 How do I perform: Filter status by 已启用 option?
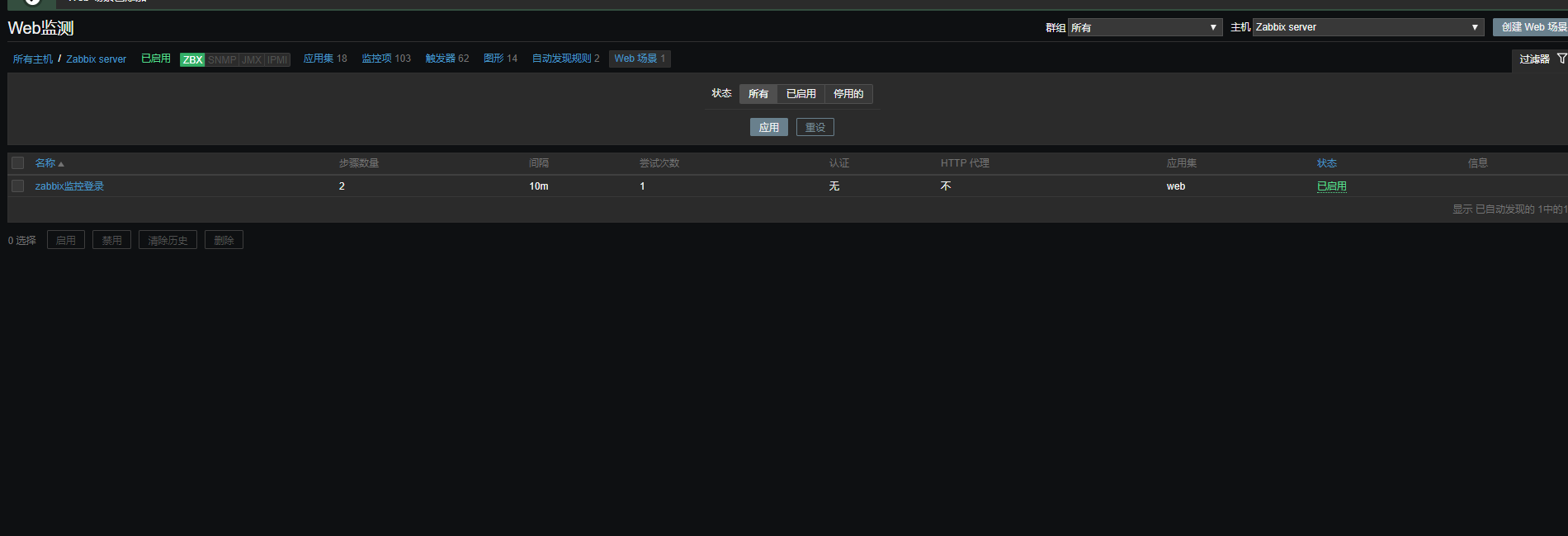(801, 94)
